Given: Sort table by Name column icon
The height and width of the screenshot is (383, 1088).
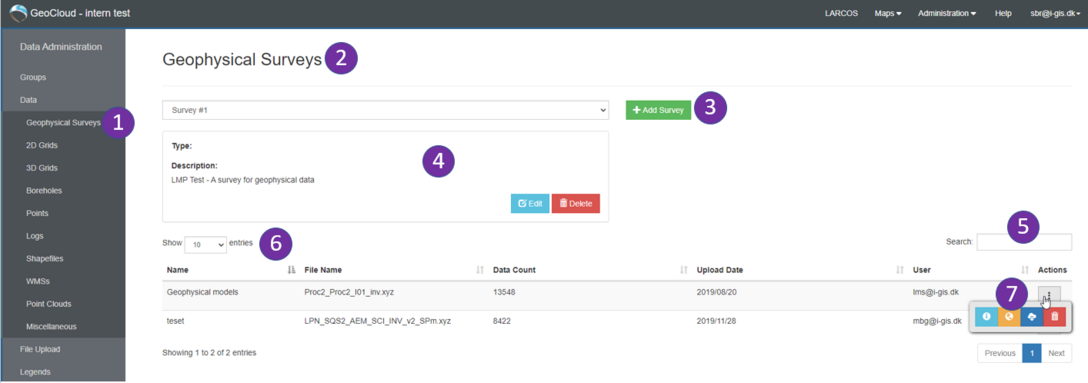Looking at the screenshot, I should (291, 270).
